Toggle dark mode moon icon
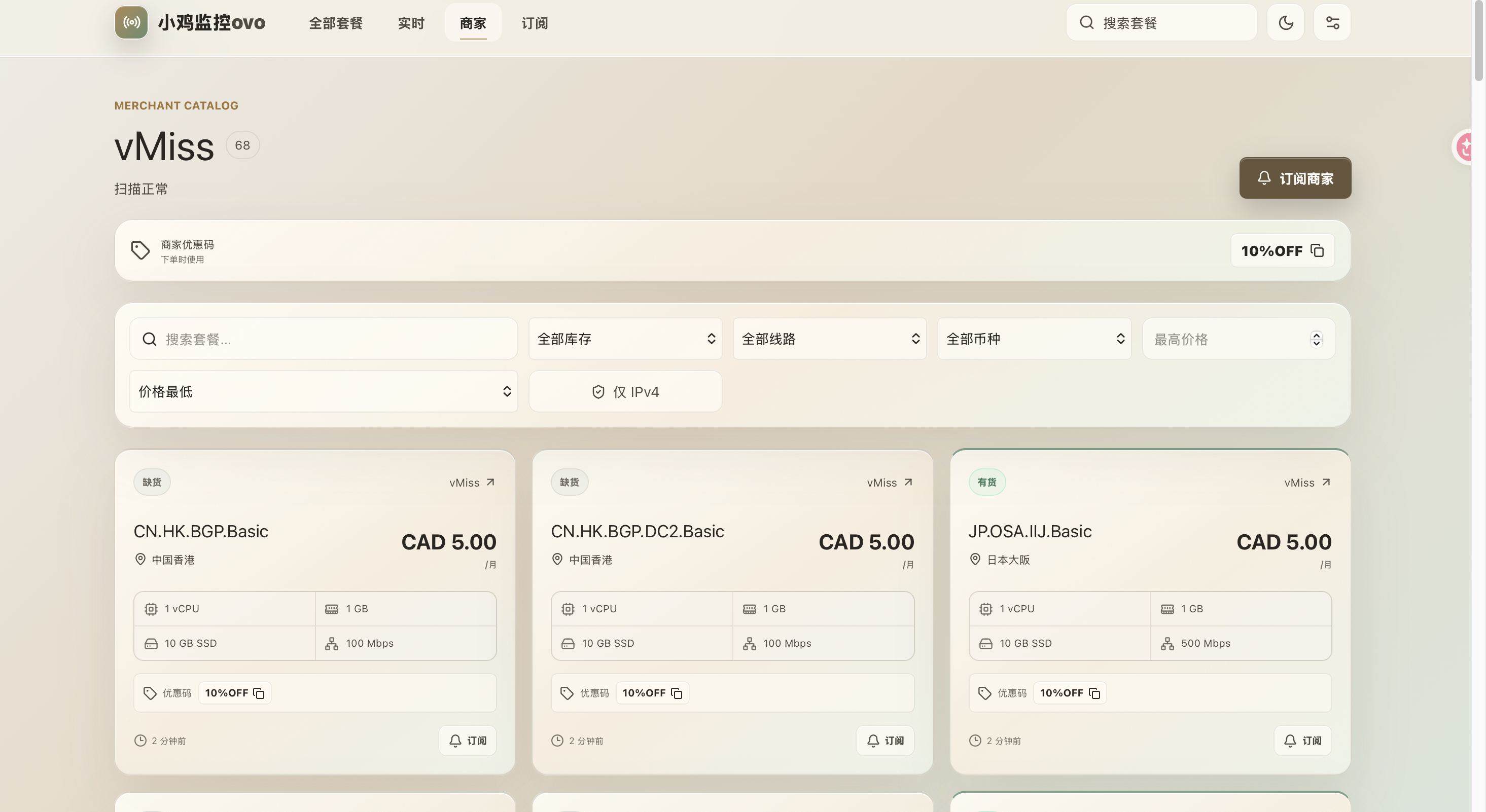Viewport: 1486px width, 812px height. click(x=1285, y=22)
